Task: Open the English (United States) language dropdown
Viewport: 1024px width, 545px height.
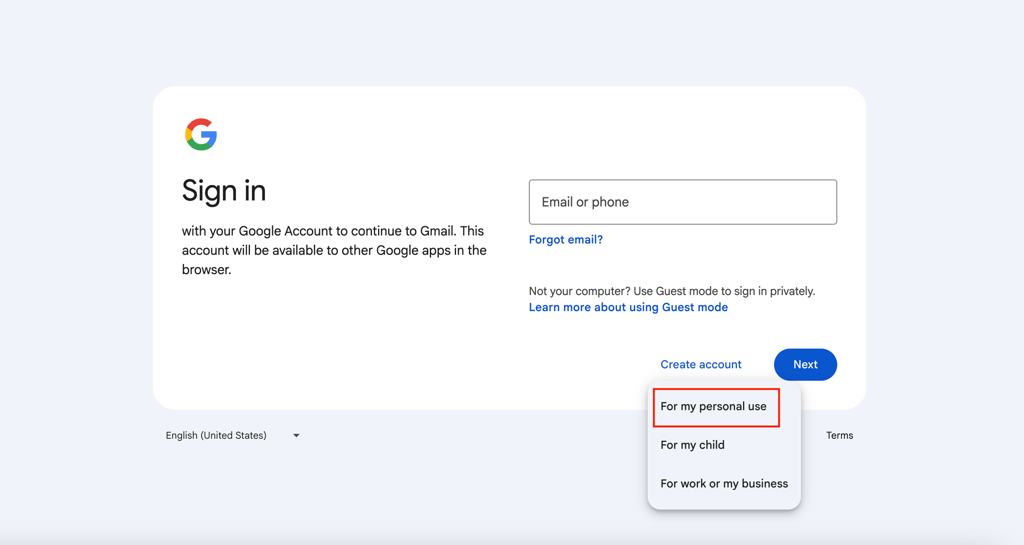Action: [232, 435]
